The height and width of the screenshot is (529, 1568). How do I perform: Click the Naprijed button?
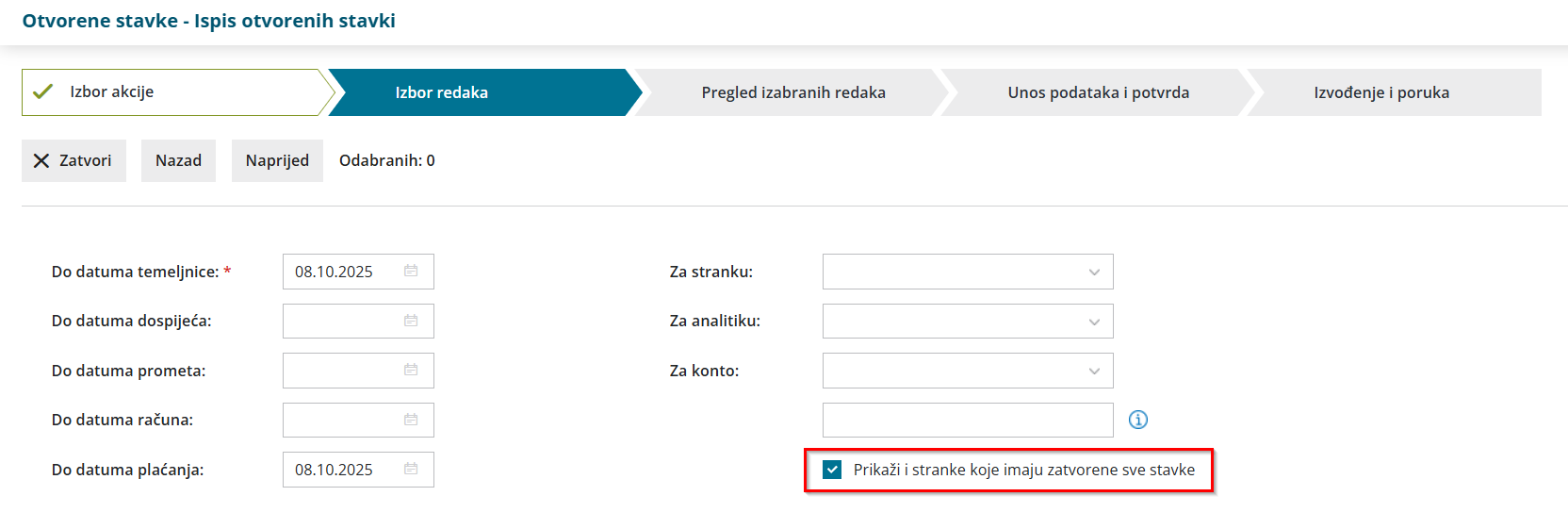point(277,160)
